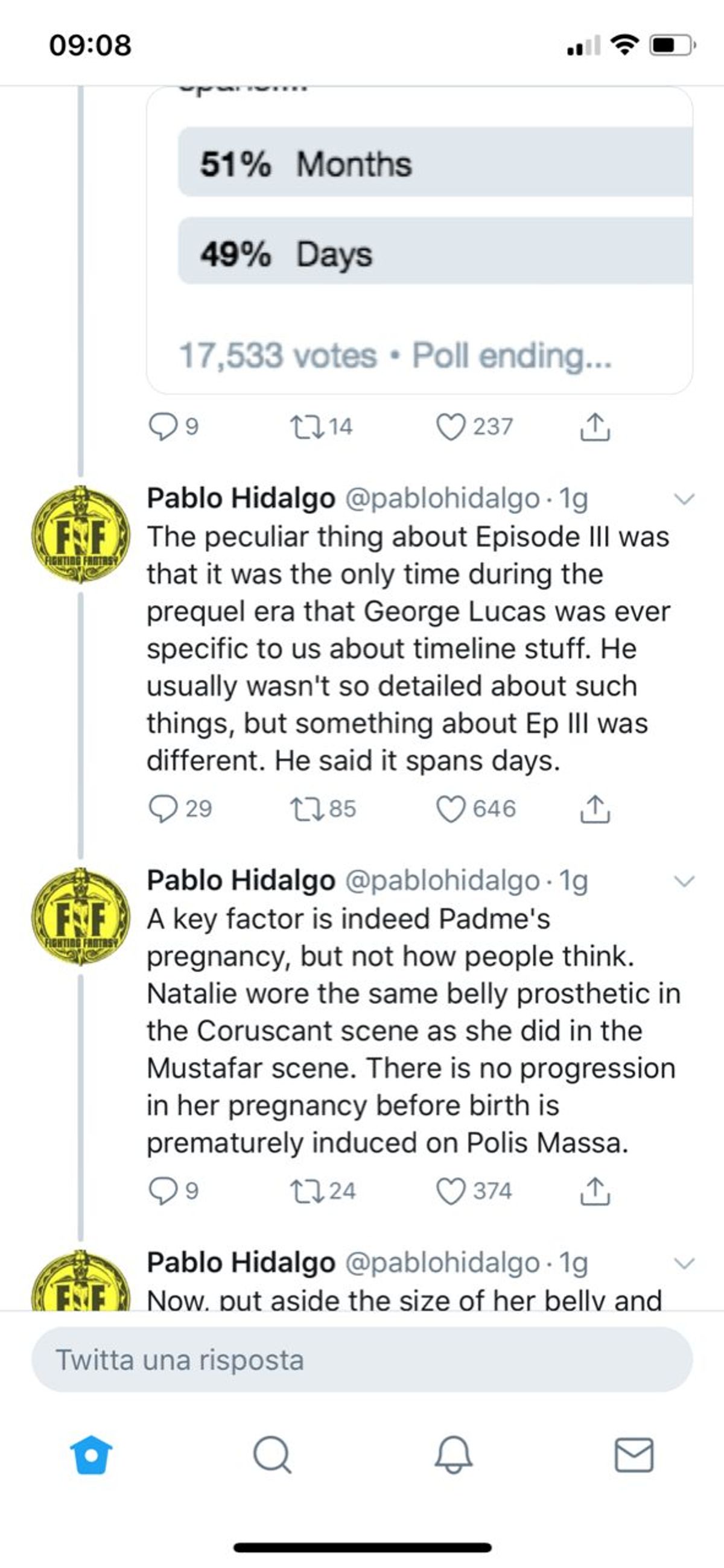Open options chevron on the bottom partial tweet
The image size is (724, 1568).
pyautogui.click(x=684, y=1264)
